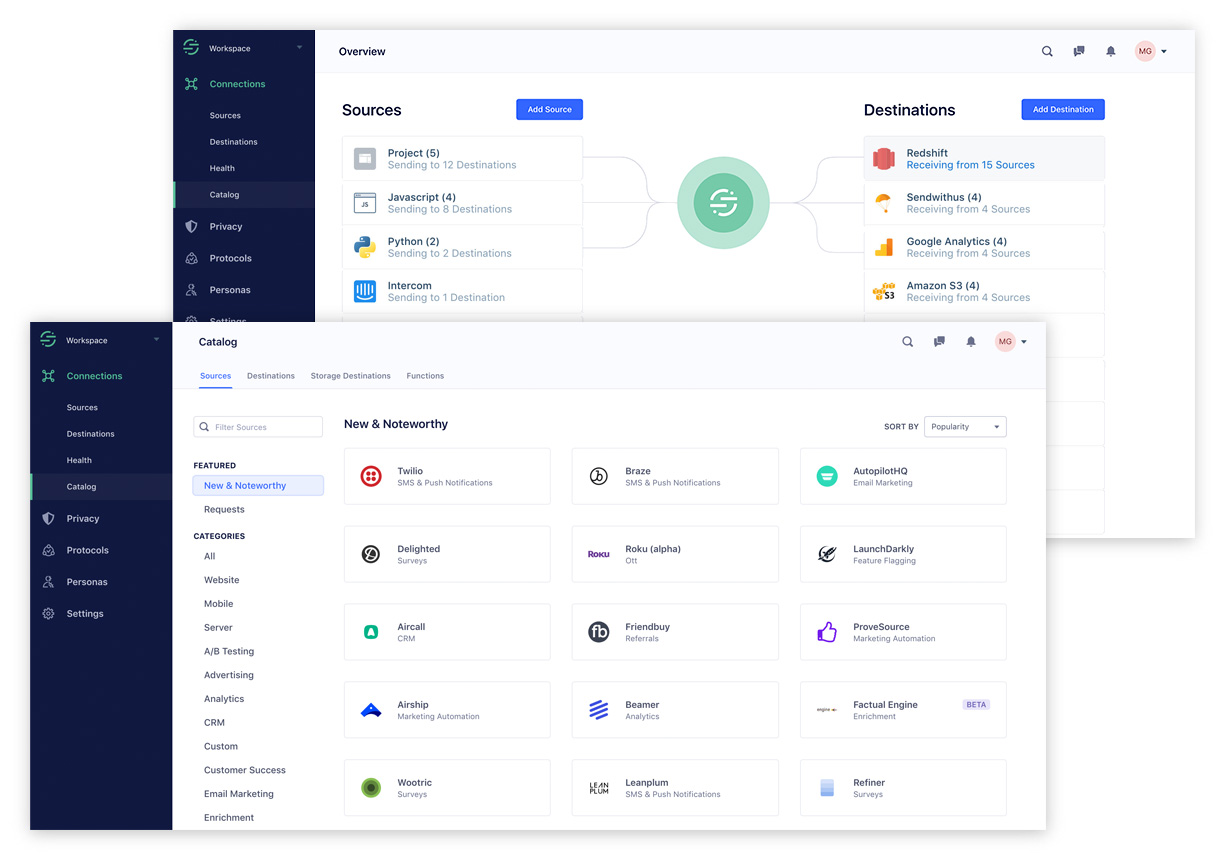
Task: Switch to the Storage Destinations tab
Action: coord(350,376)
